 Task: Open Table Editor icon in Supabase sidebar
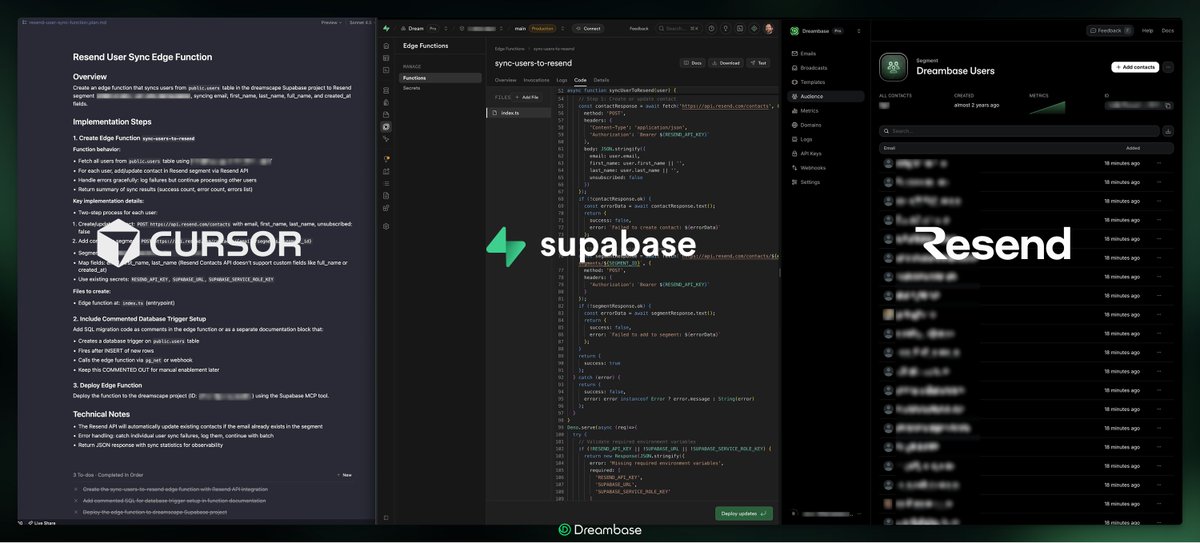point(386,58)
